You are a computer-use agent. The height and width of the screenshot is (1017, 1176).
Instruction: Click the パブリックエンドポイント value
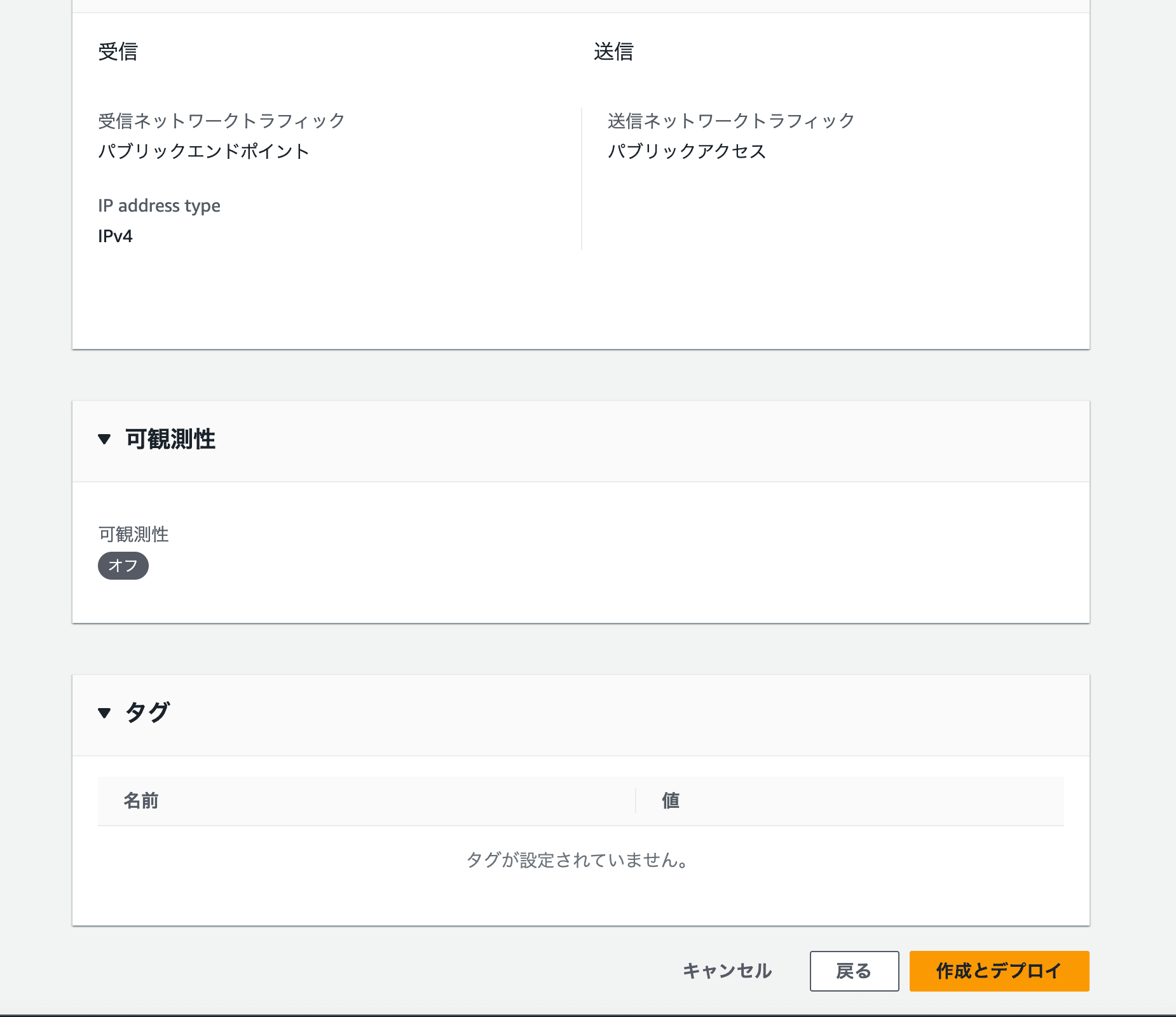pos(203,151)
